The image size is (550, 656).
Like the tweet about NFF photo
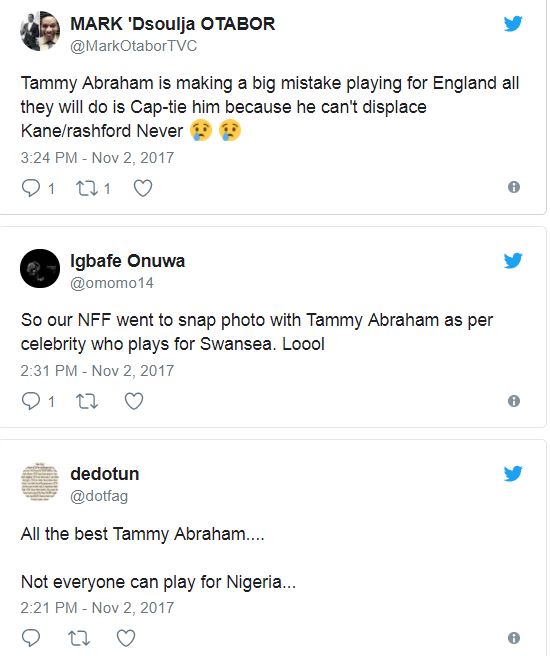coord(134,401)
